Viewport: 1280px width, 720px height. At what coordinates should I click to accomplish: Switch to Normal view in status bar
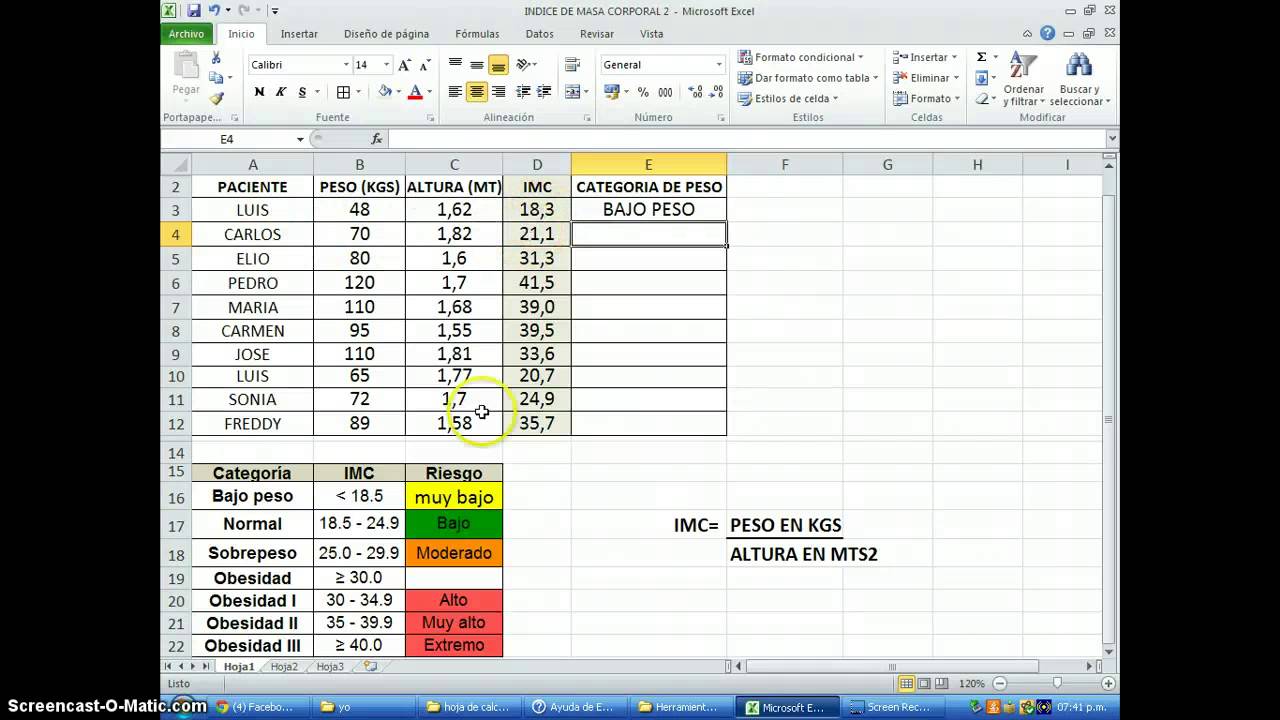[907, 683]
